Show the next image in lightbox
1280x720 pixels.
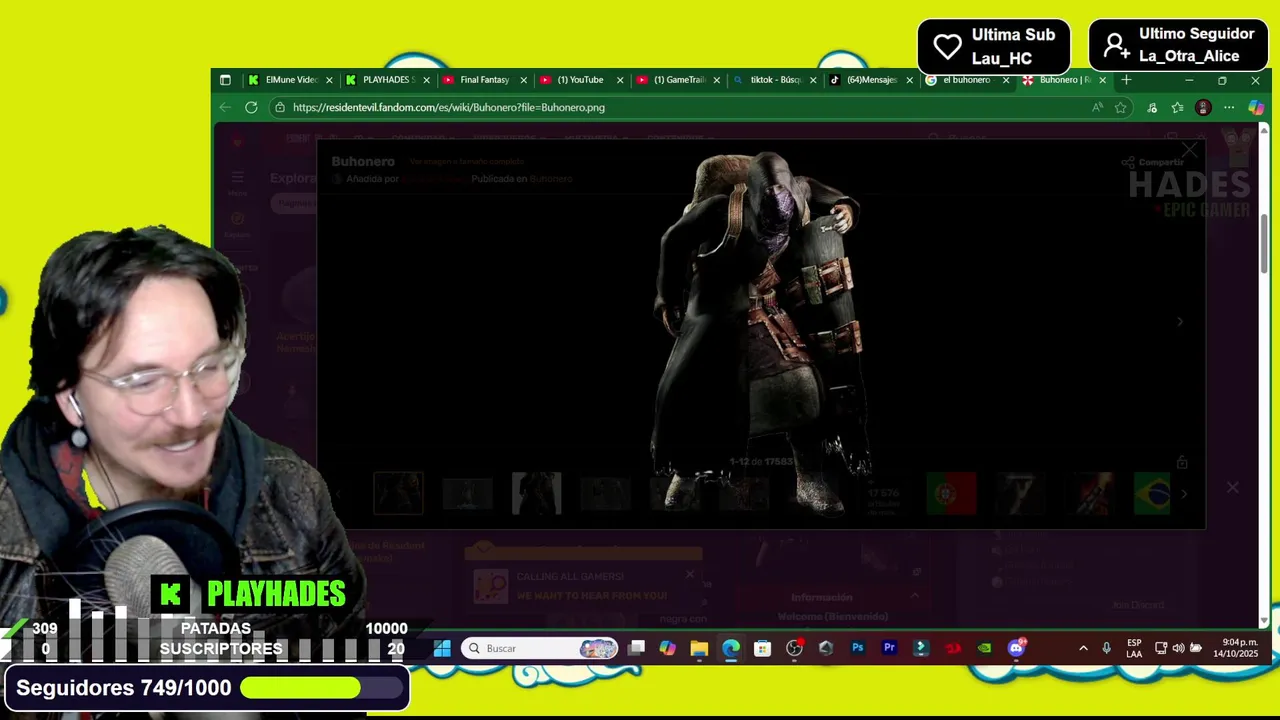(1180, 321)
